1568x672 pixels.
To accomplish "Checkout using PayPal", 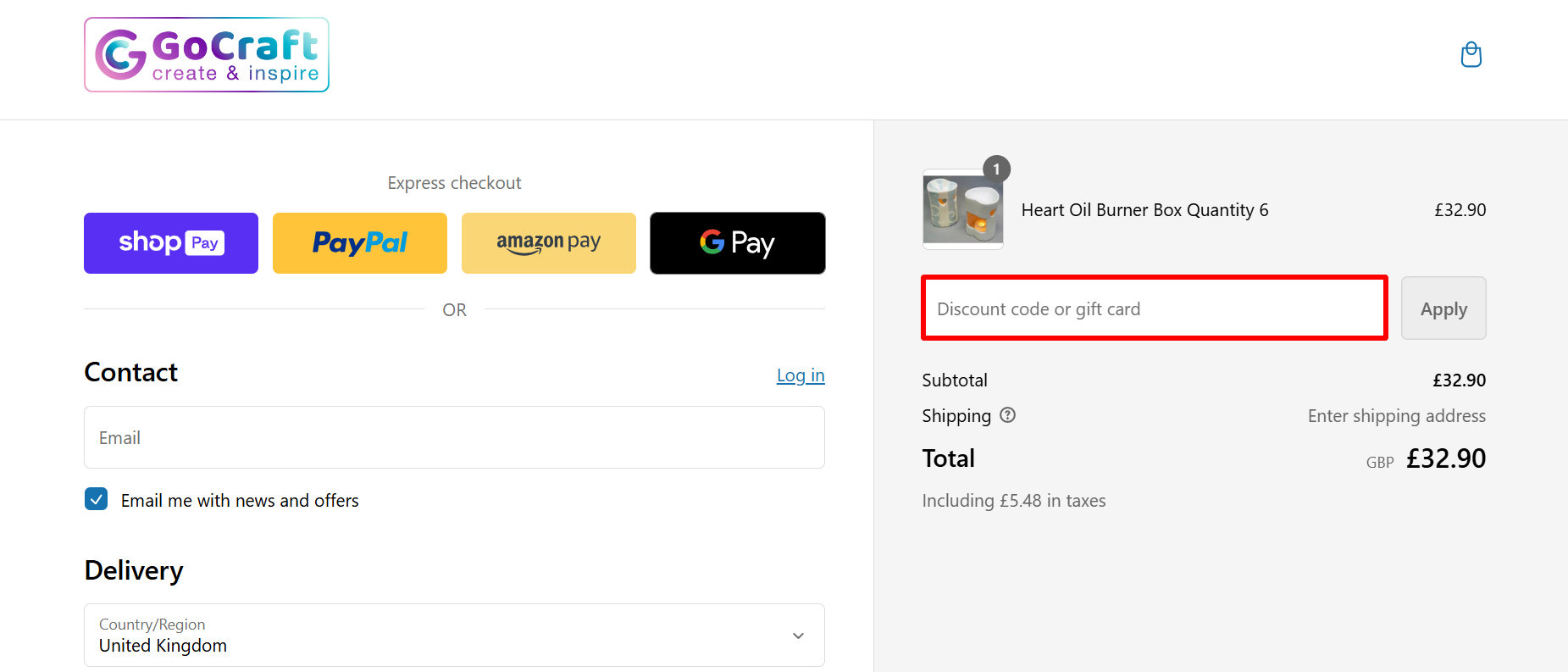I will pos(359,243).
